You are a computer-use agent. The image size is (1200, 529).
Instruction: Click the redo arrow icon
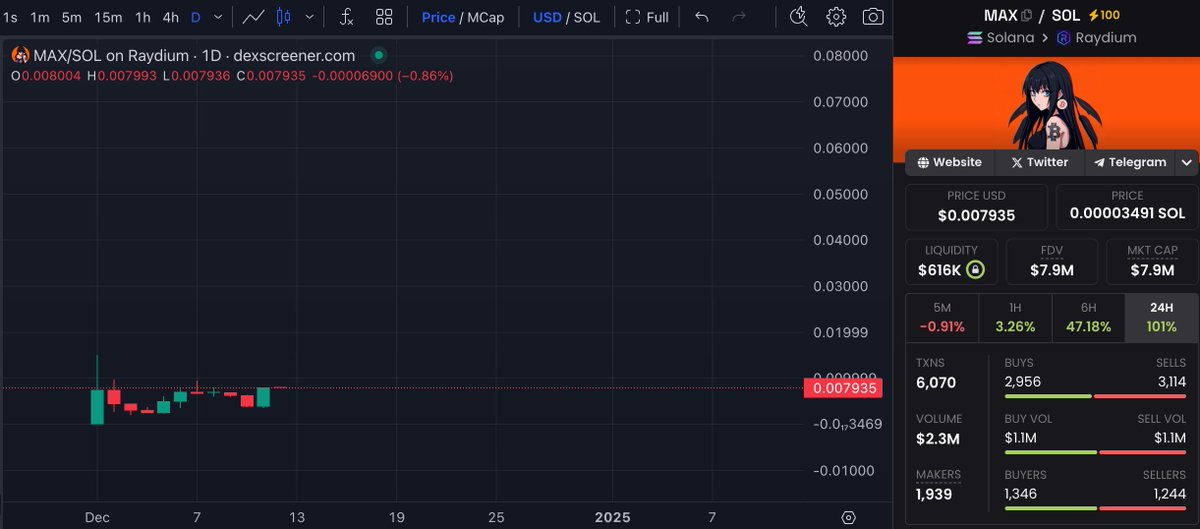(739, 17)
